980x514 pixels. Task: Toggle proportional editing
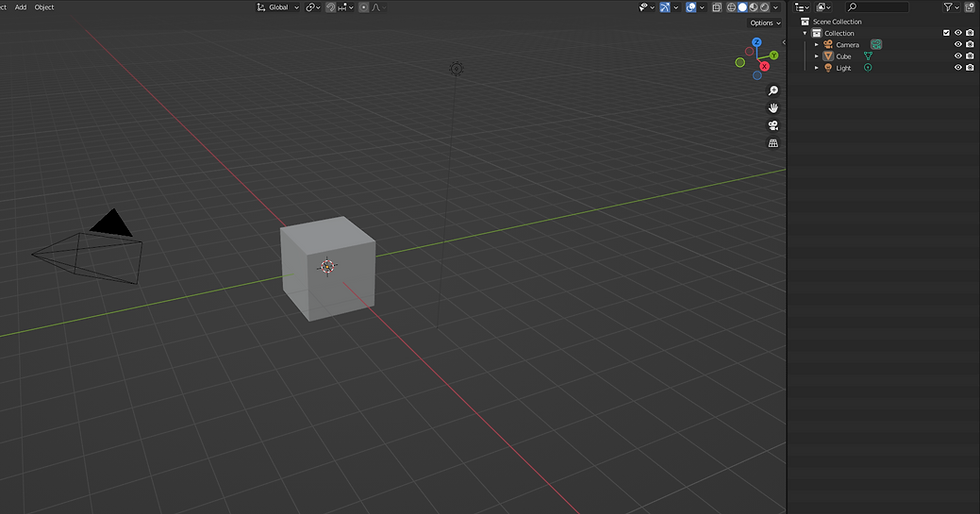364,8
